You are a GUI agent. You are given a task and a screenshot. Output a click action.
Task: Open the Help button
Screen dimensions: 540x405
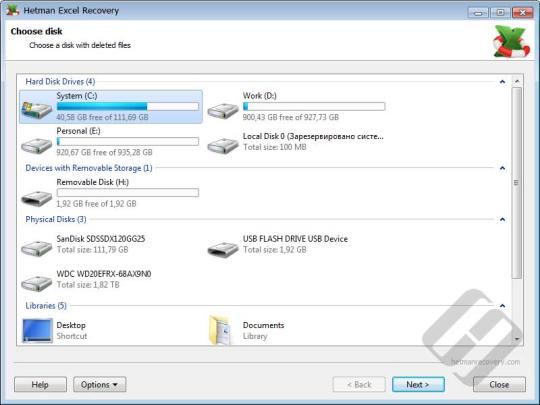[x=40, y=384]
